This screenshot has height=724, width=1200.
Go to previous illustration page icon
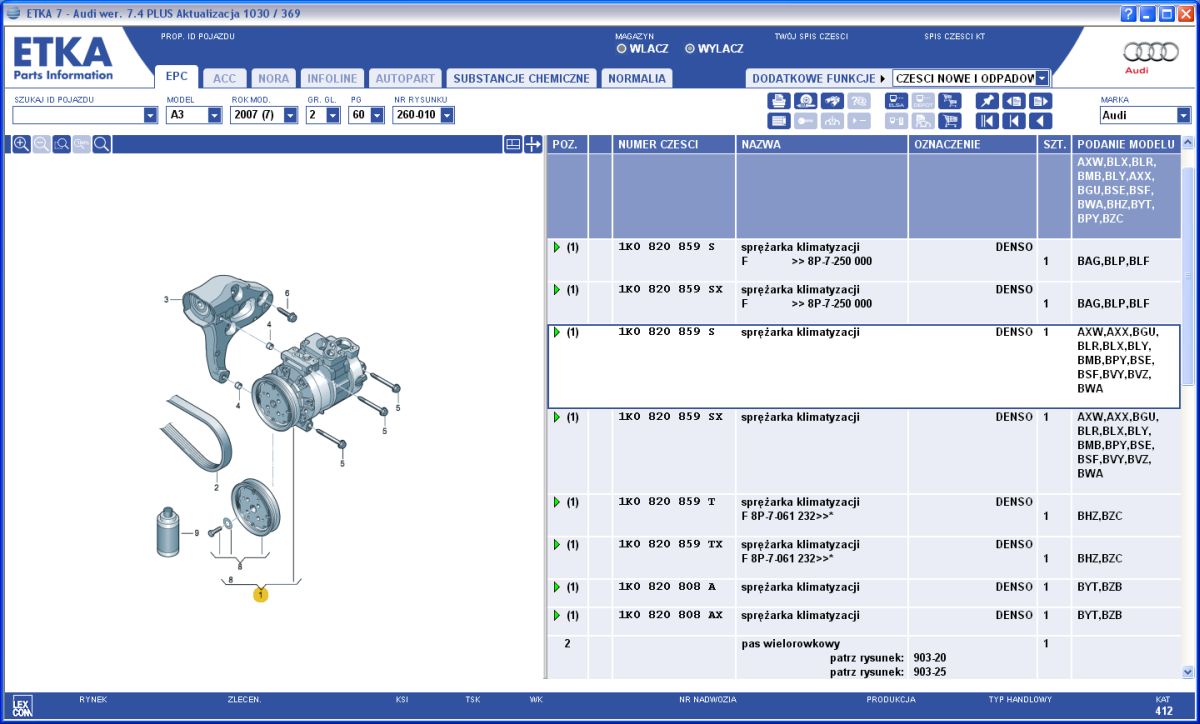click(1014, 101)
